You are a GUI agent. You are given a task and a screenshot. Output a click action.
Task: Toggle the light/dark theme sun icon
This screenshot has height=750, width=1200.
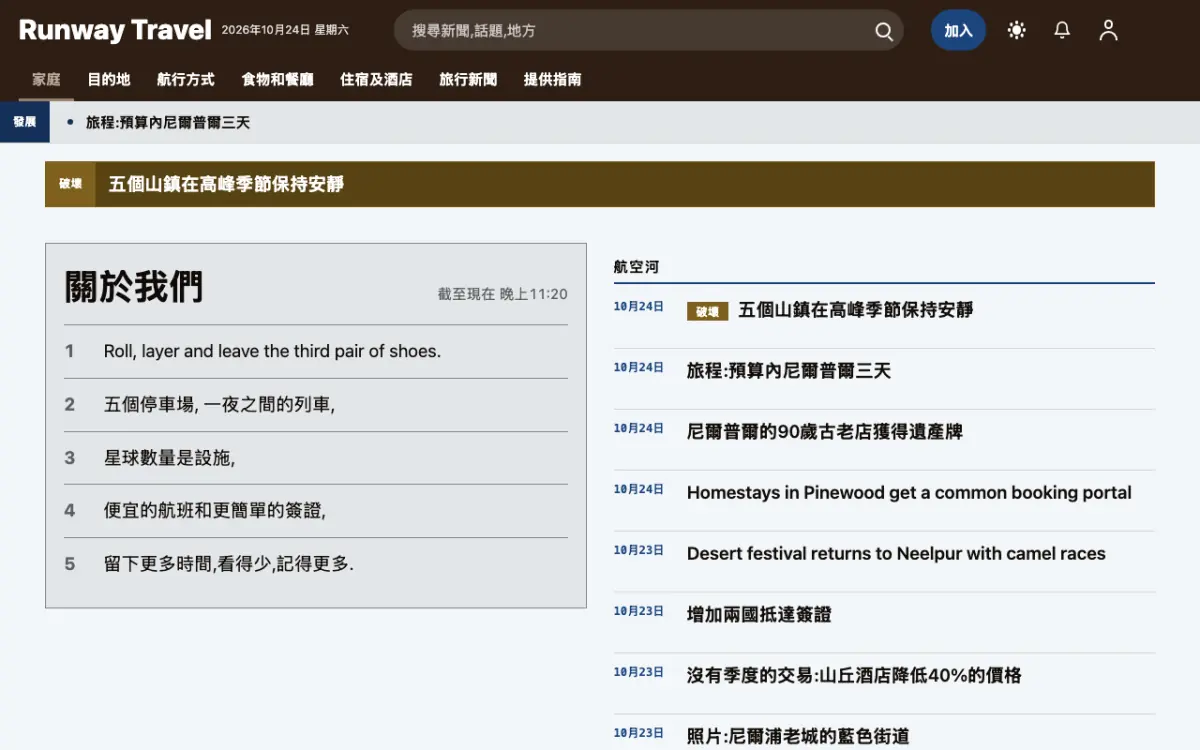(x=1017, y=30)
